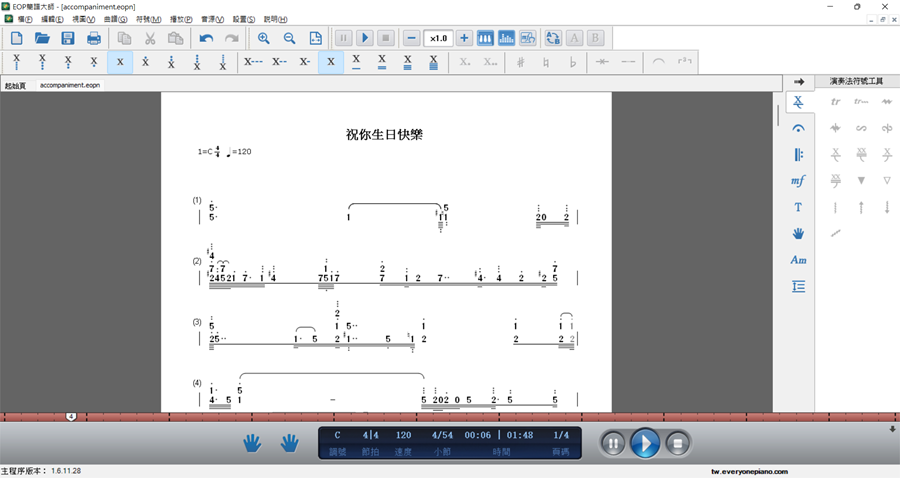Add a single augmentation dot X.

465,62
